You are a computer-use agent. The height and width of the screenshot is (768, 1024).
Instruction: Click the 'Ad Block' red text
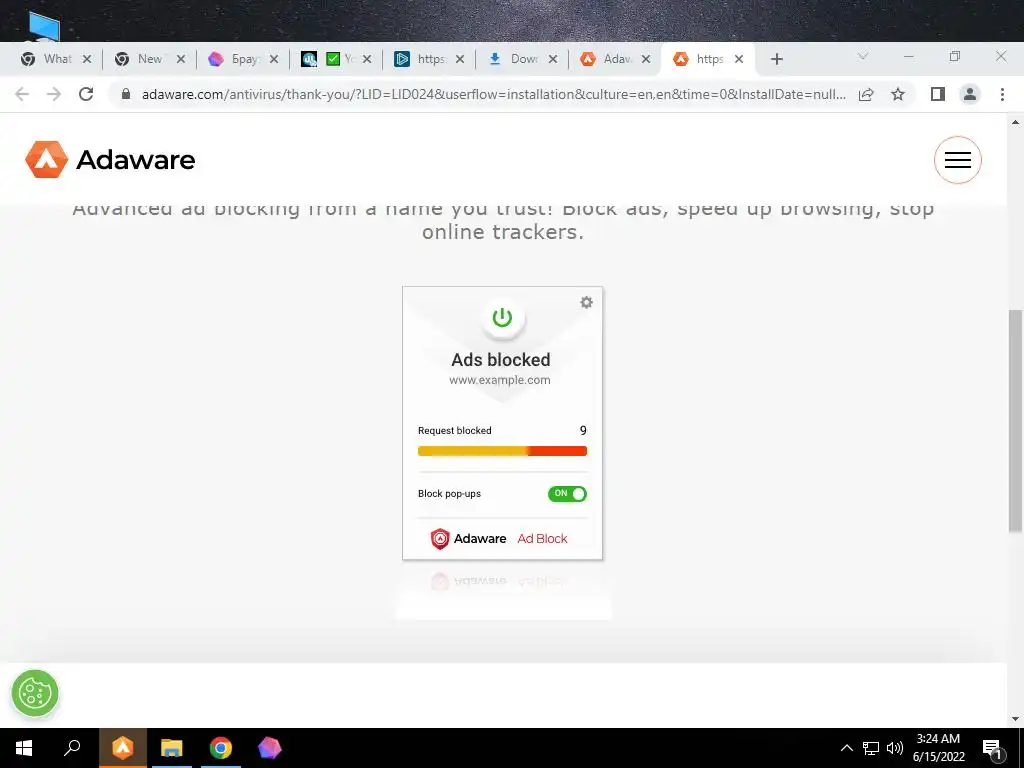(543, 539)
